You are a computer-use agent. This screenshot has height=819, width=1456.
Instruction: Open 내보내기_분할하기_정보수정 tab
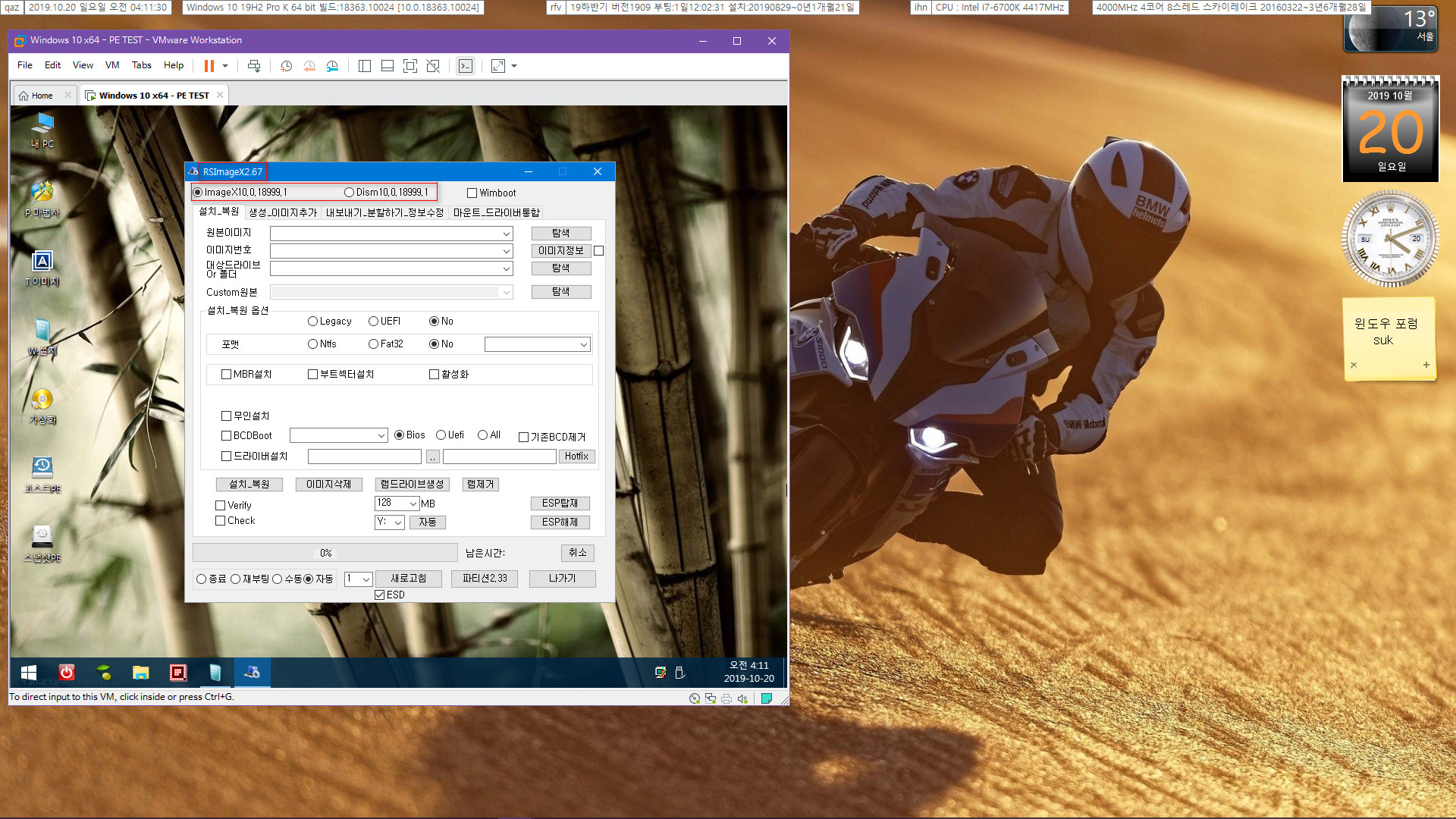click(x=384, y=212)
